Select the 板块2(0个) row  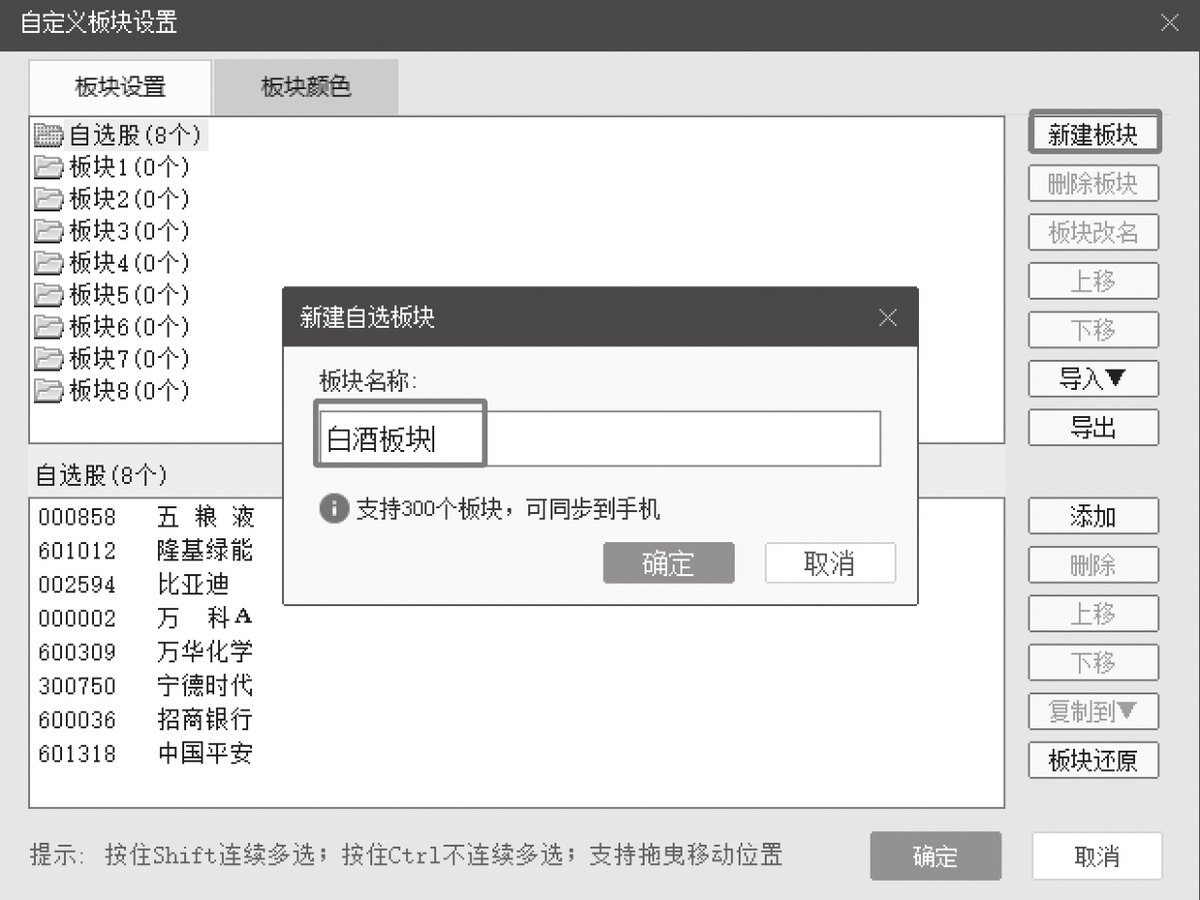[112, 199]
